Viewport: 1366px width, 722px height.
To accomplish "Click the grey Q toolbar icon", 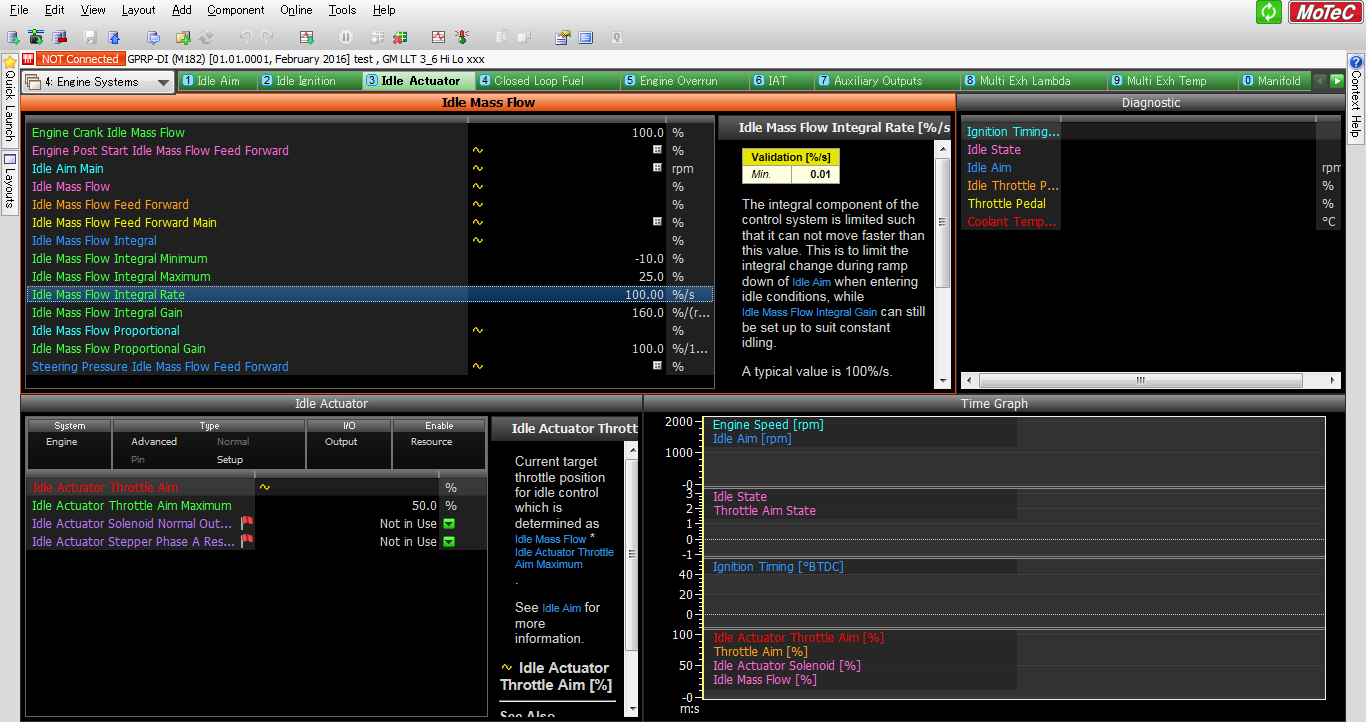I will (x=617, y=37).
